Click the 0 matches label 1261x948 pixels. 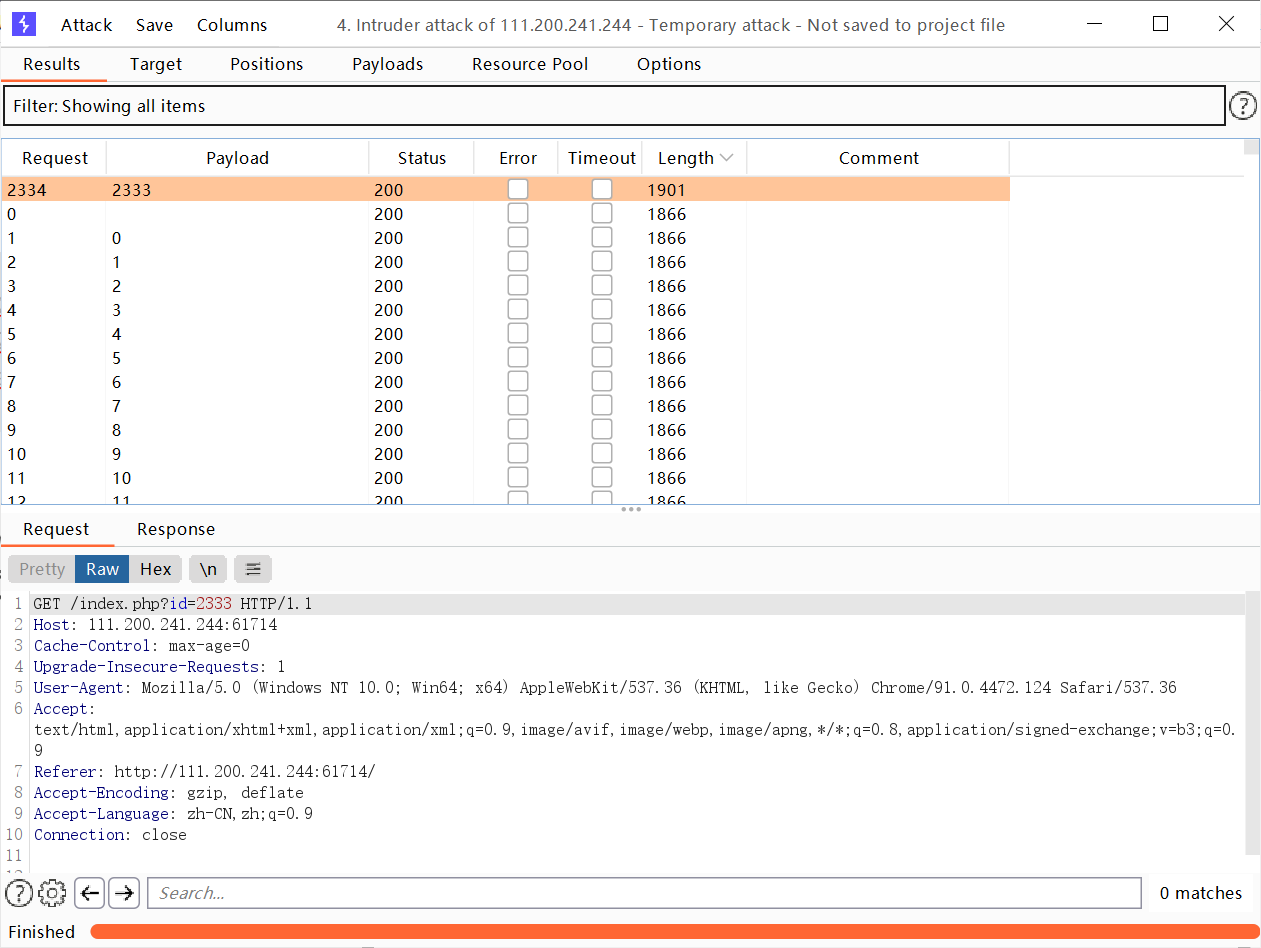point(1201,893)
